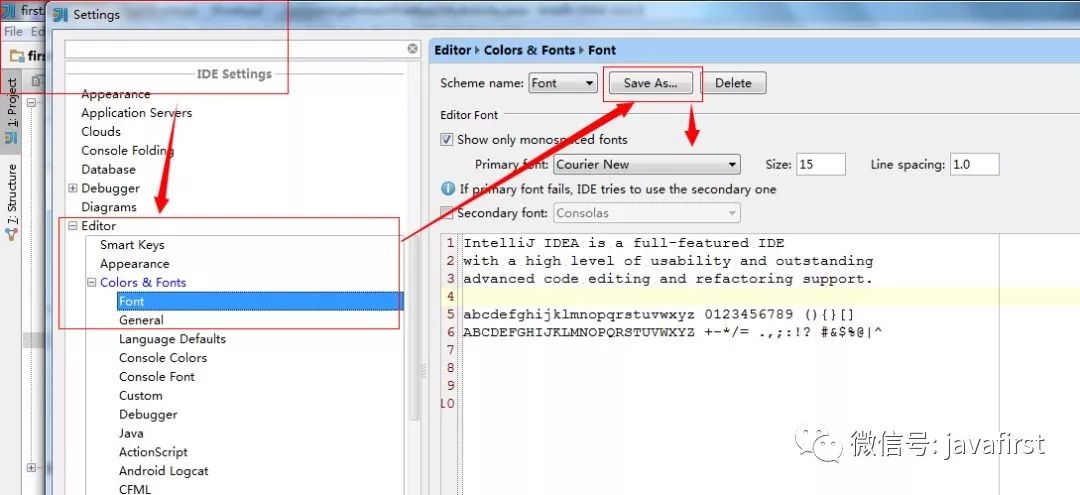Click preview line 'advanced code editing and refactoring'
This screenshot has width=1080, height=495.
tap(667, 279)
